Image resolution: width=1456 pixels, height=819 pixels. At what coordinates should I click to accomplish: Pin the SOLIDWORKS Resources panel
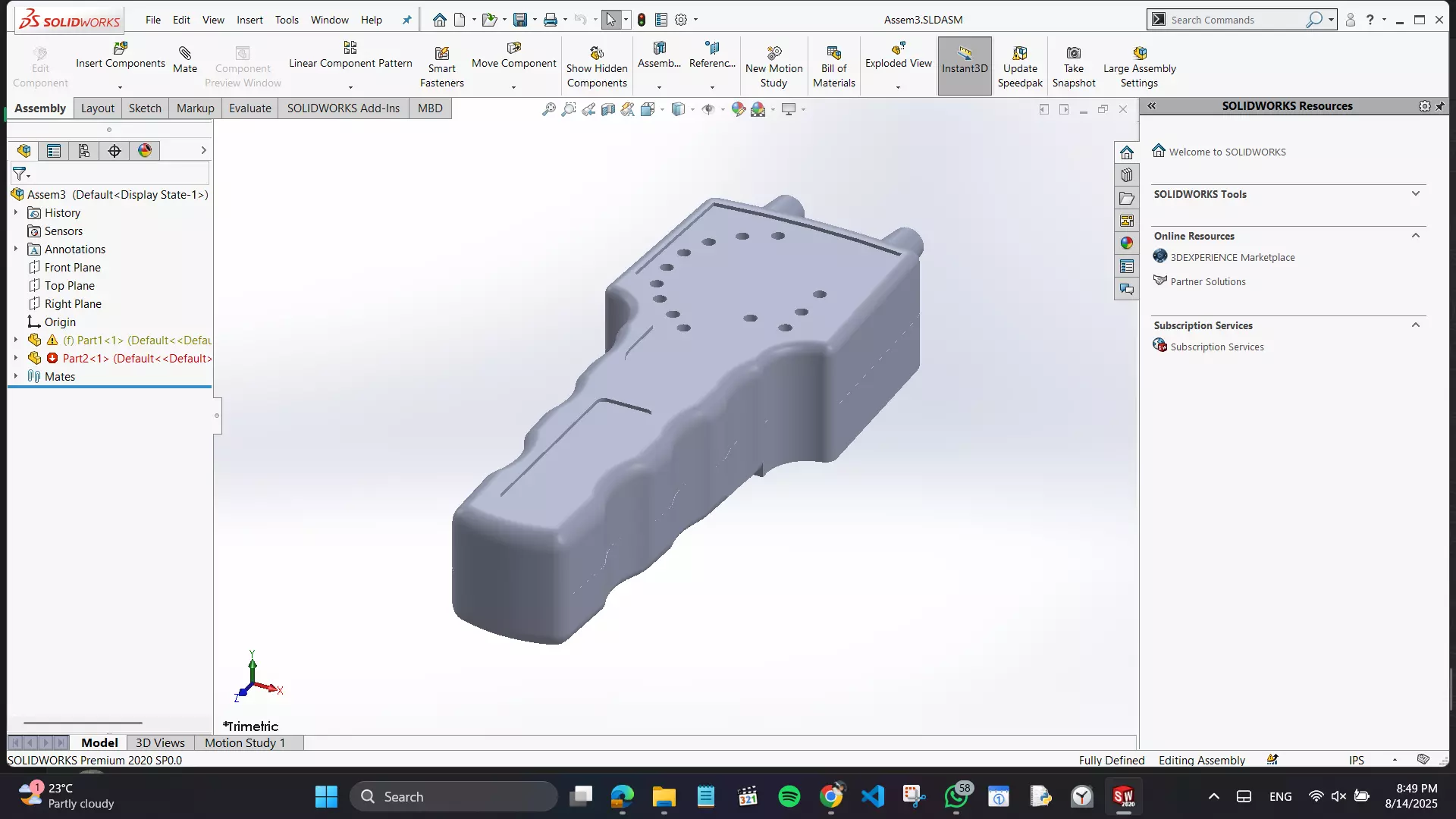1440,106
